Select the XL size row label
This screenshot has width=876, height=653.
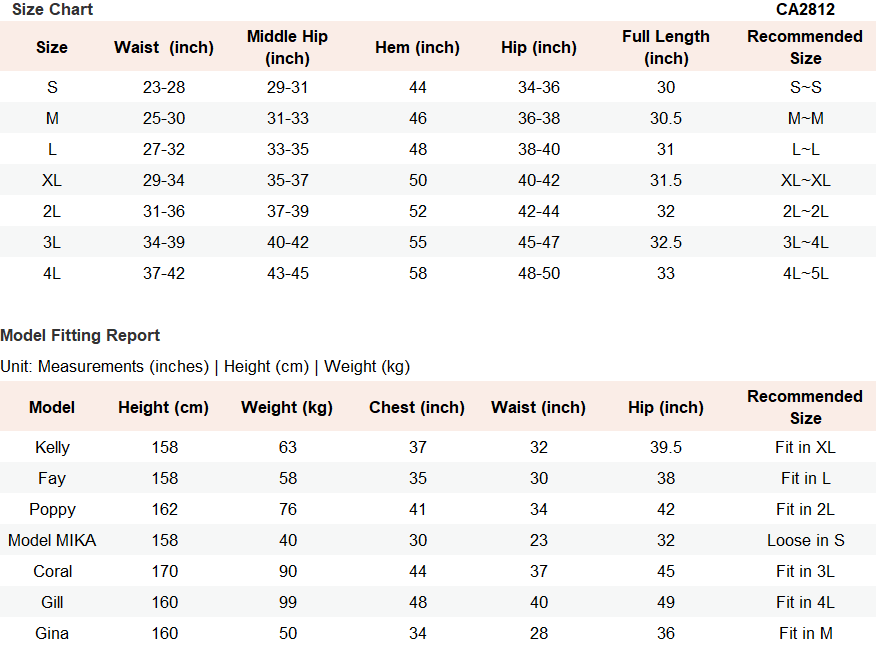[x=52, y=180]
